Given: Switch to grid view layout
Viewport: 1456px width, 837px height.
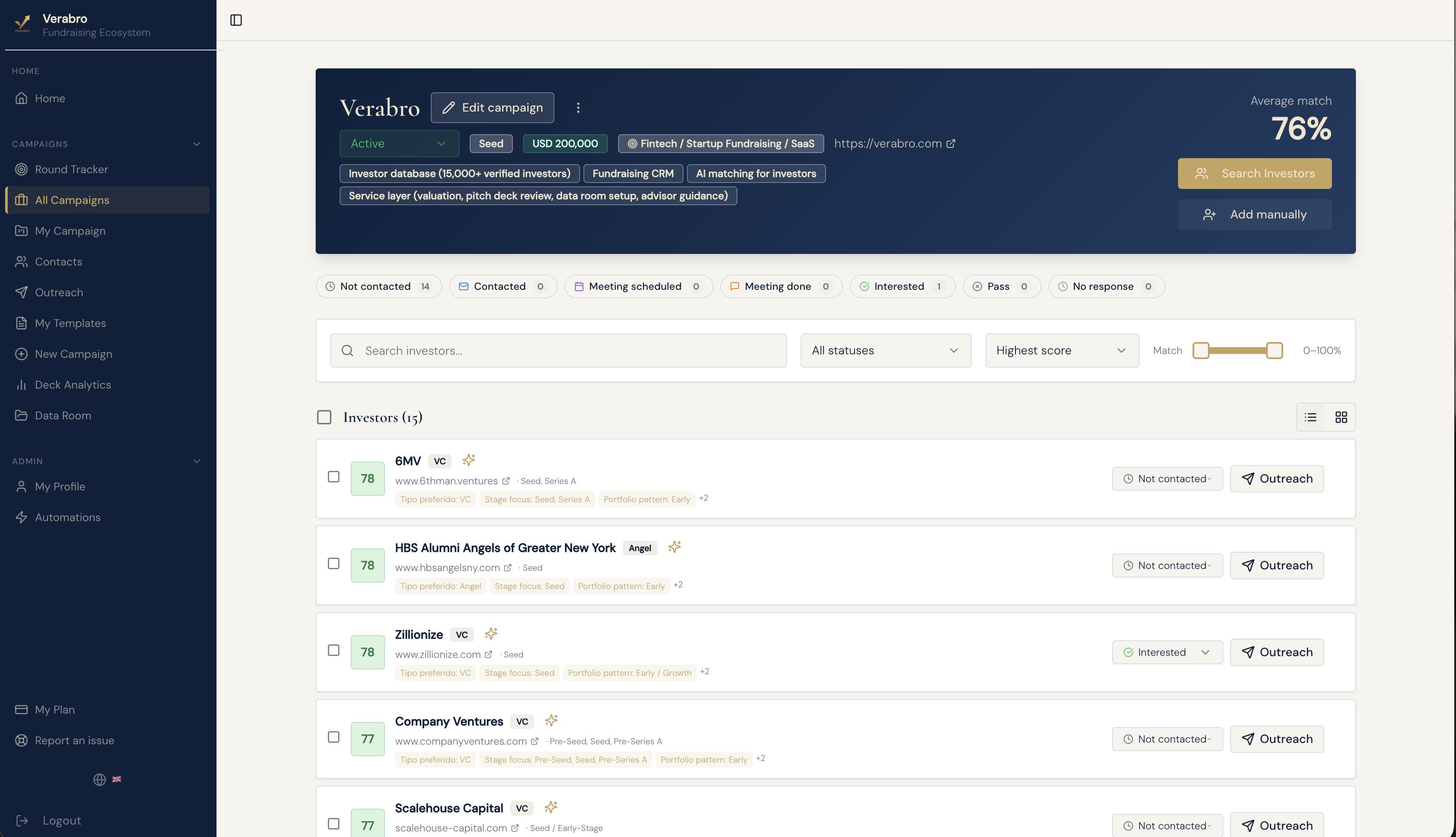Looking at the screenshot, I should click(x=1341, y=417).
